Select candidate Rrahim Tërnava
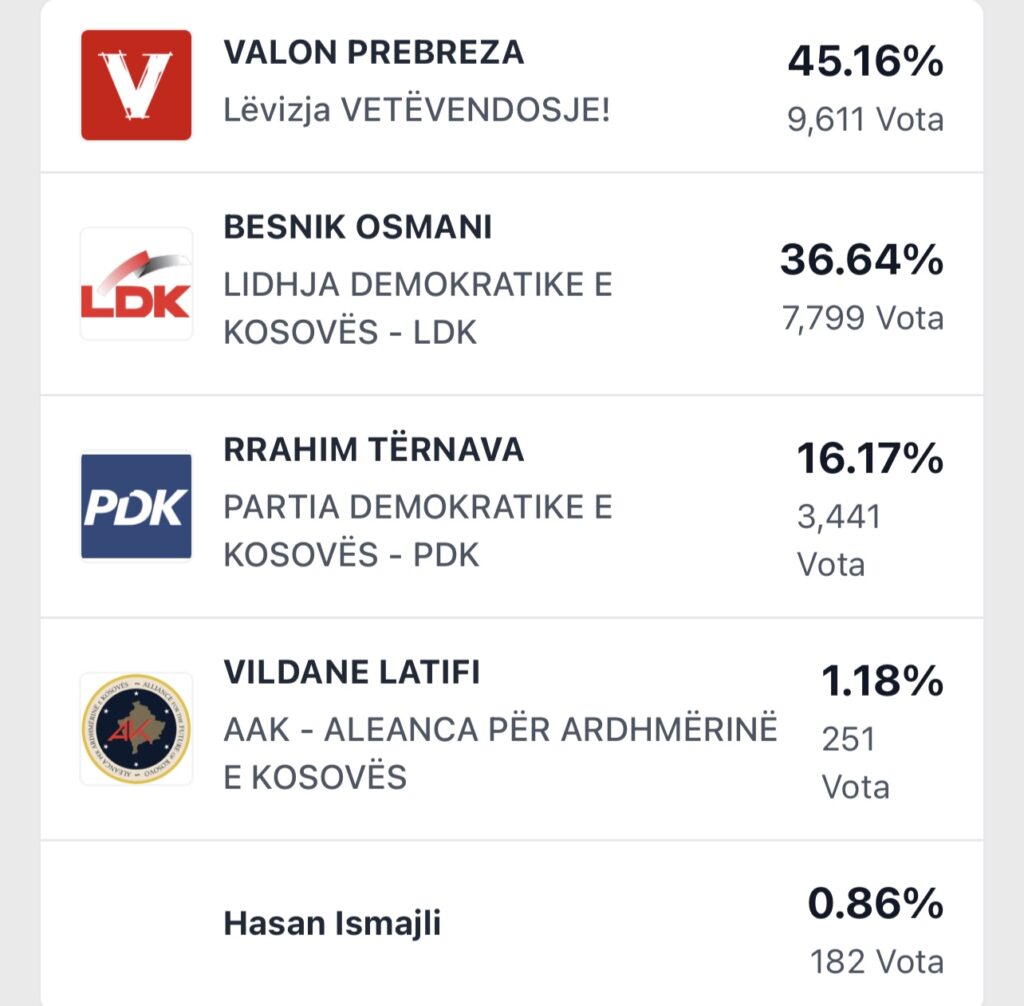The image size is (1024, 1006). tap(373, 450)
